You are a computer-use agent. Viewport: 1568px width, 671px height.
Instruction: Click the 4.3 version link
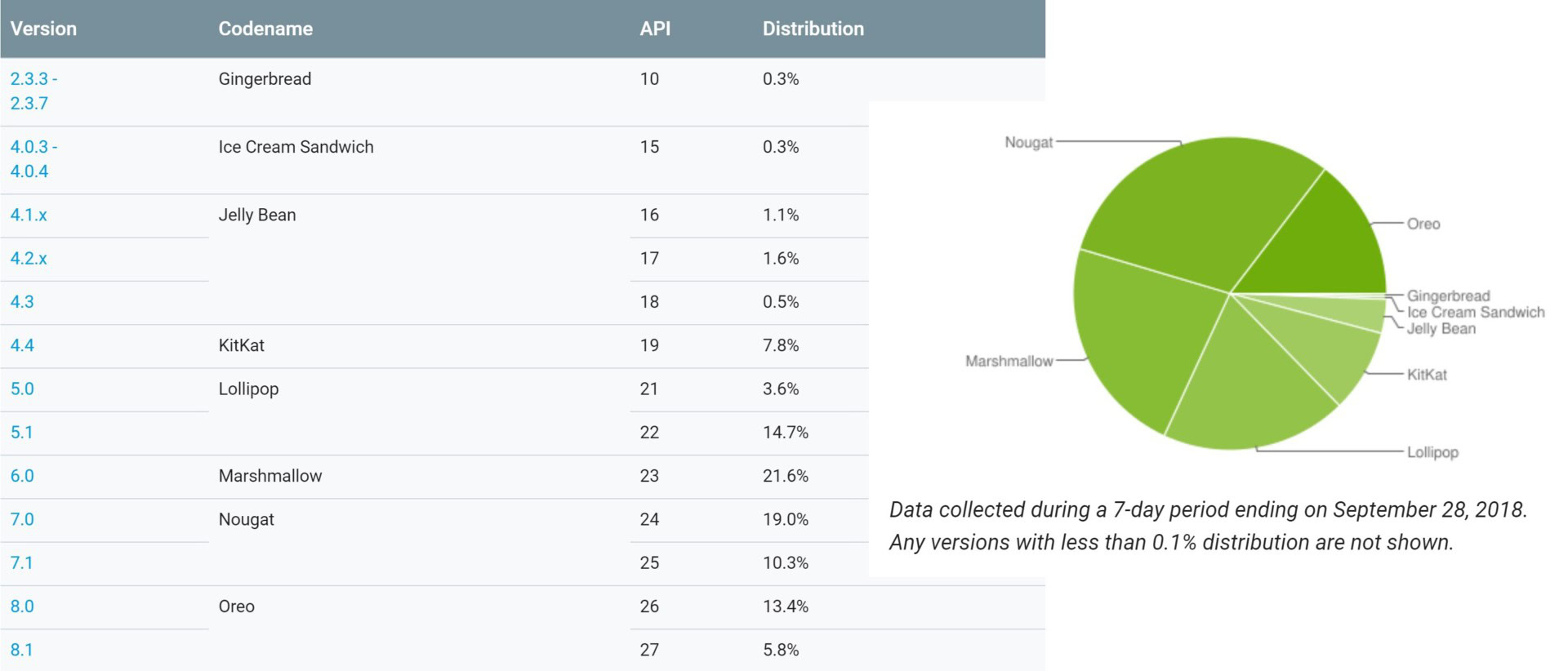click(22, 301)
